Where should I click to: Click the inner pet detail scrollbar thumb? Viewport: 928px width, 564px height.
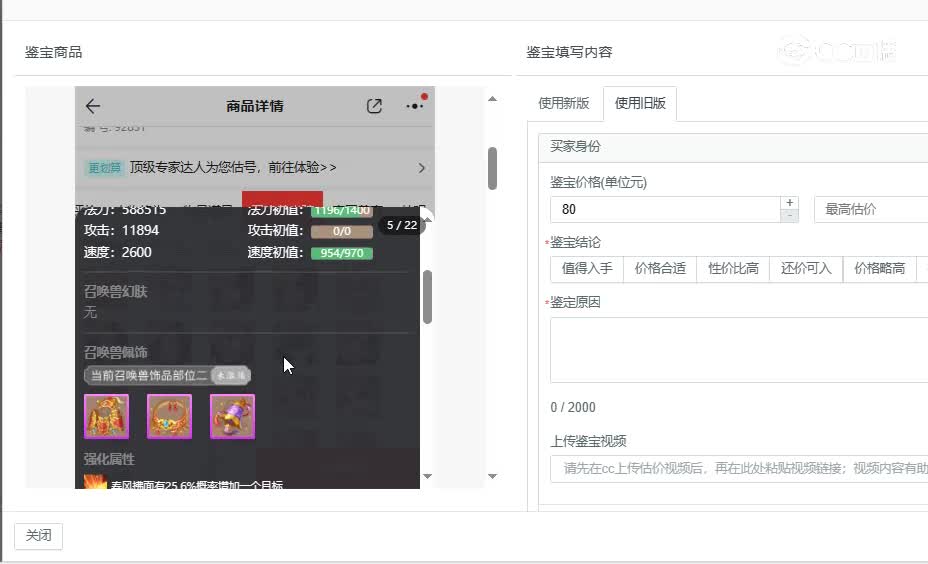click(427, 297)
